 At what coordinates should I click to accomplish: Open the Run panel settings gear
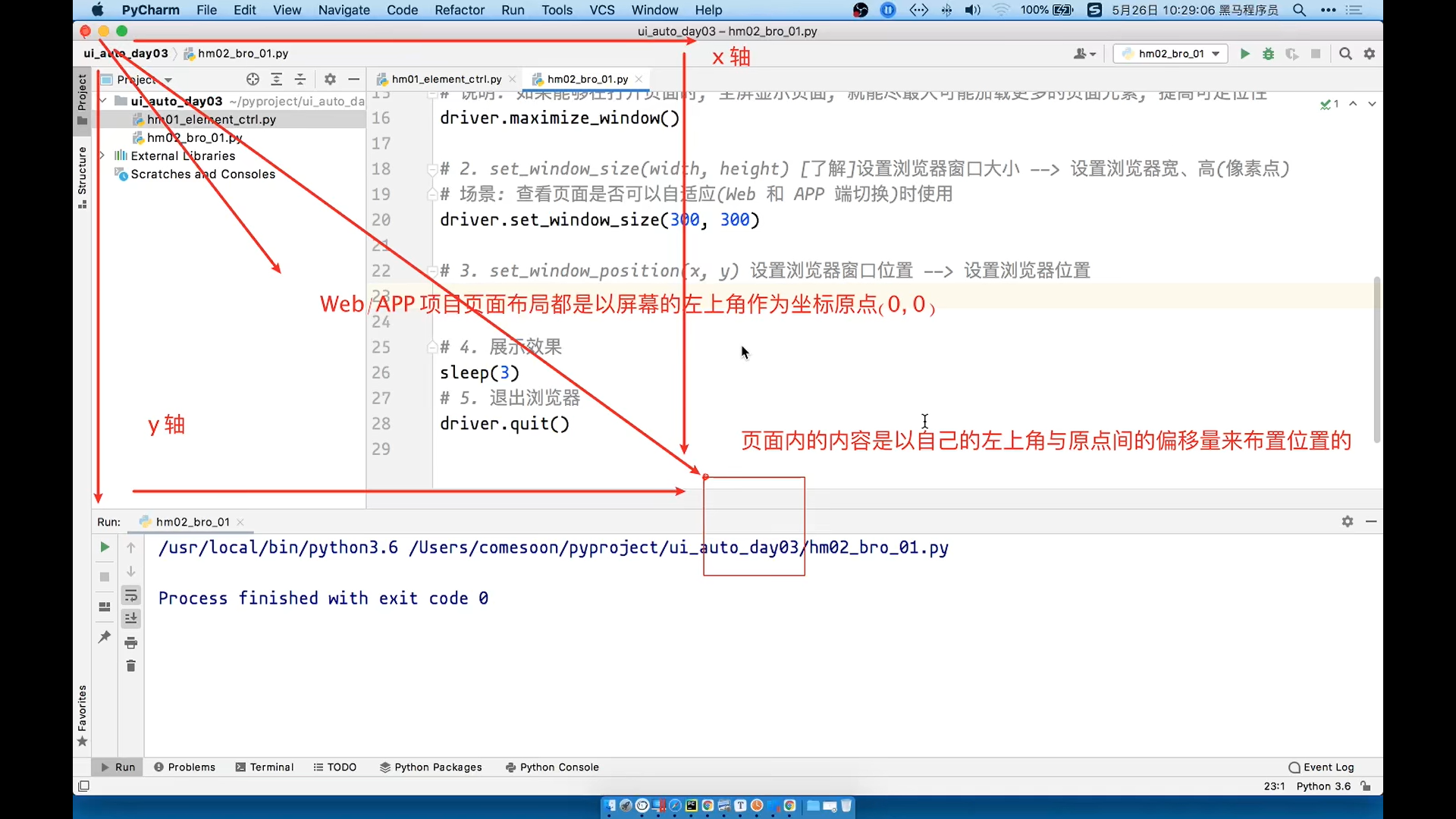(x=1347, y=522)
